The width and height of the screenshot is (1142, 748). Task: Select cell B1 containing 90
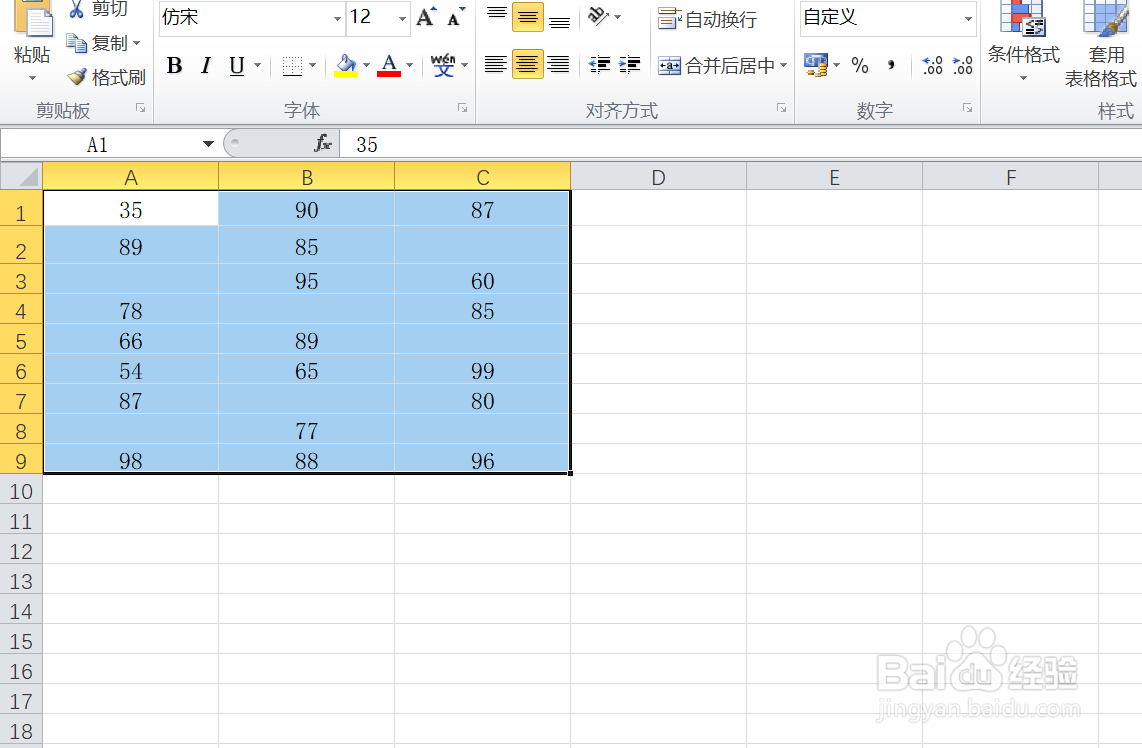(x=307, y=210)
